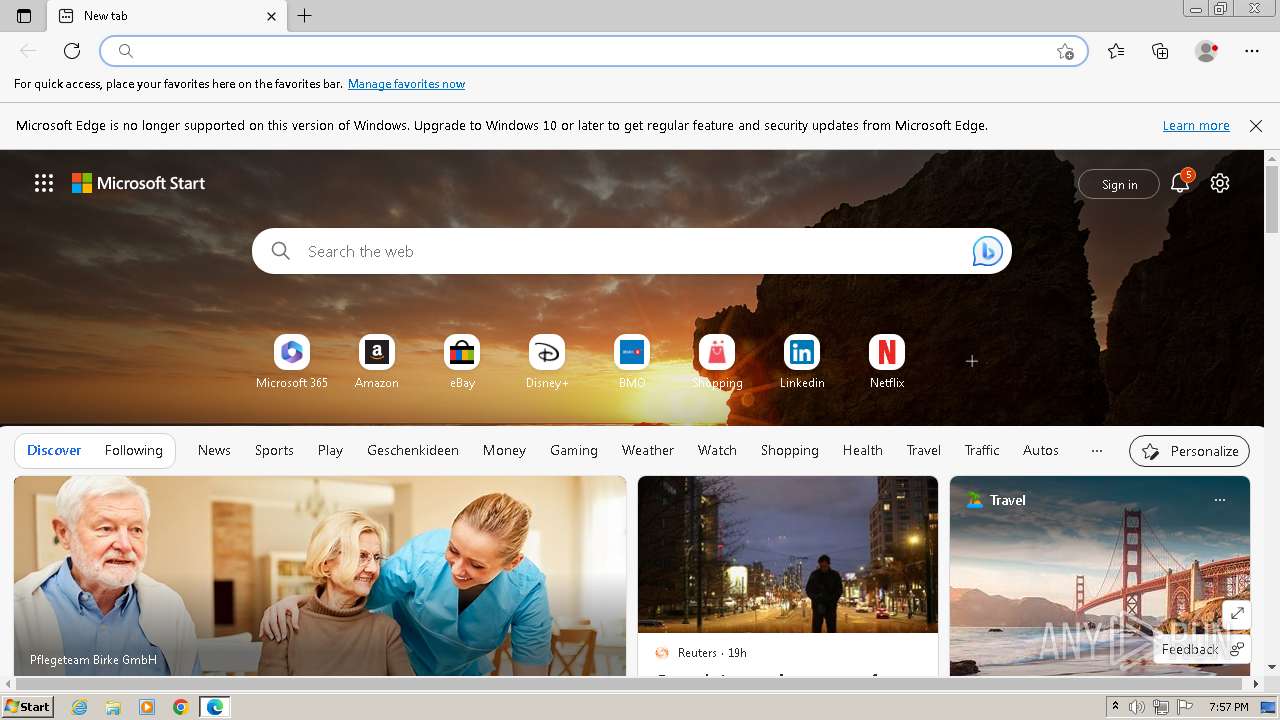Open the Reuters news article photo

click(x=788, y=554)
